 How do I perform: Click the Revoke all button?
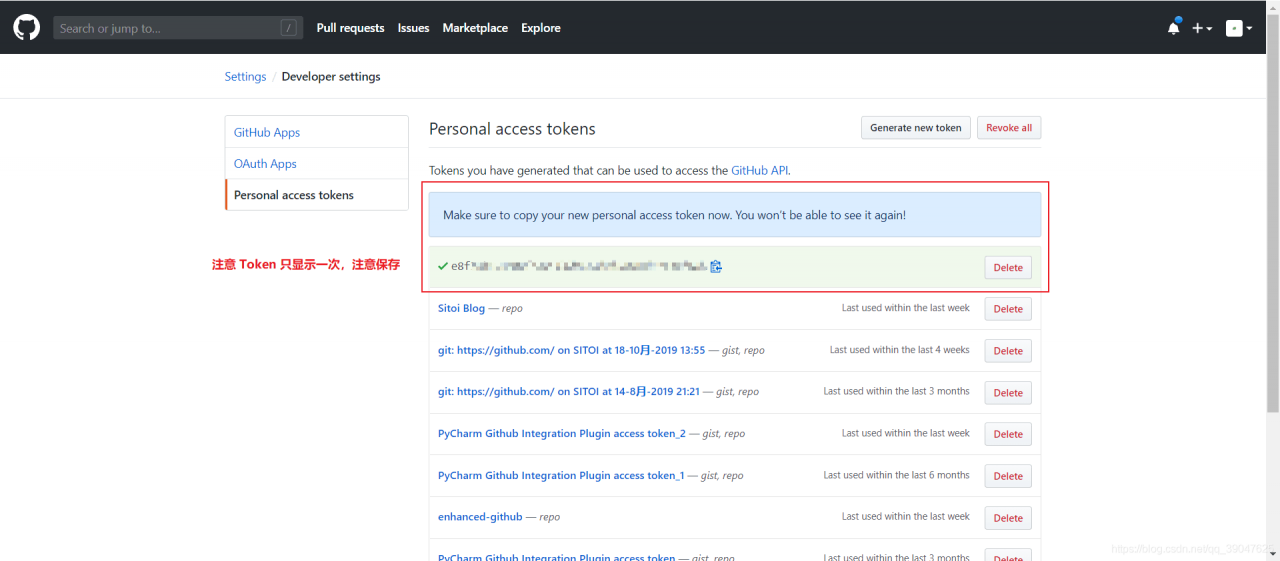[1009, 128]
